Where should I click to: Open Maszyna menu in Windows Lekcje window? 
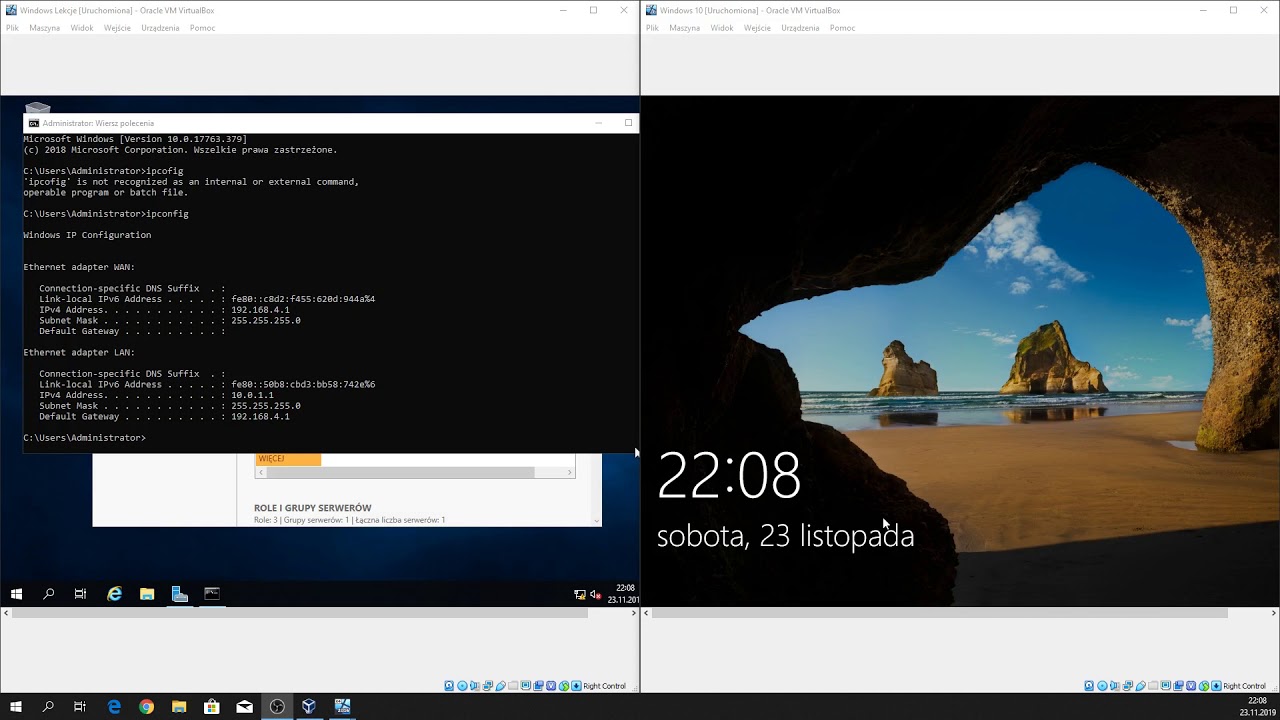tap(45, 28)
